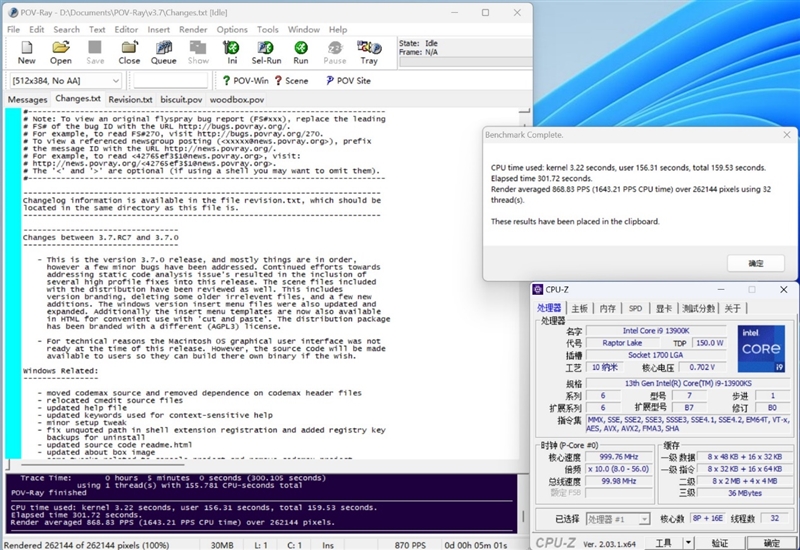Confirm the Benchmark Complete dialog with 确定
The width and height of the screenshot is (800, 550).
click(756, 263)
